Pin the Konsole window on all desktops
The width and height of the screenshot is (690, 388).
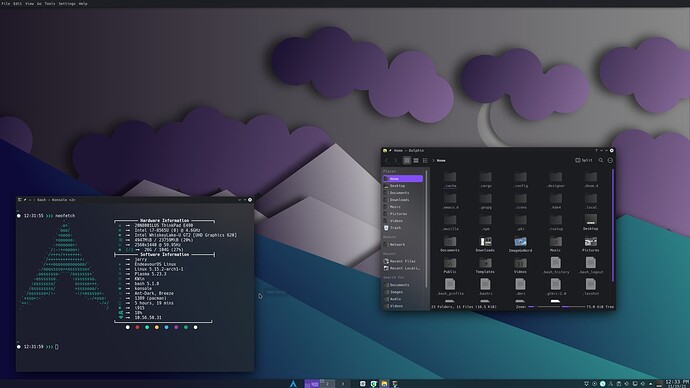(x=25, y=200)
